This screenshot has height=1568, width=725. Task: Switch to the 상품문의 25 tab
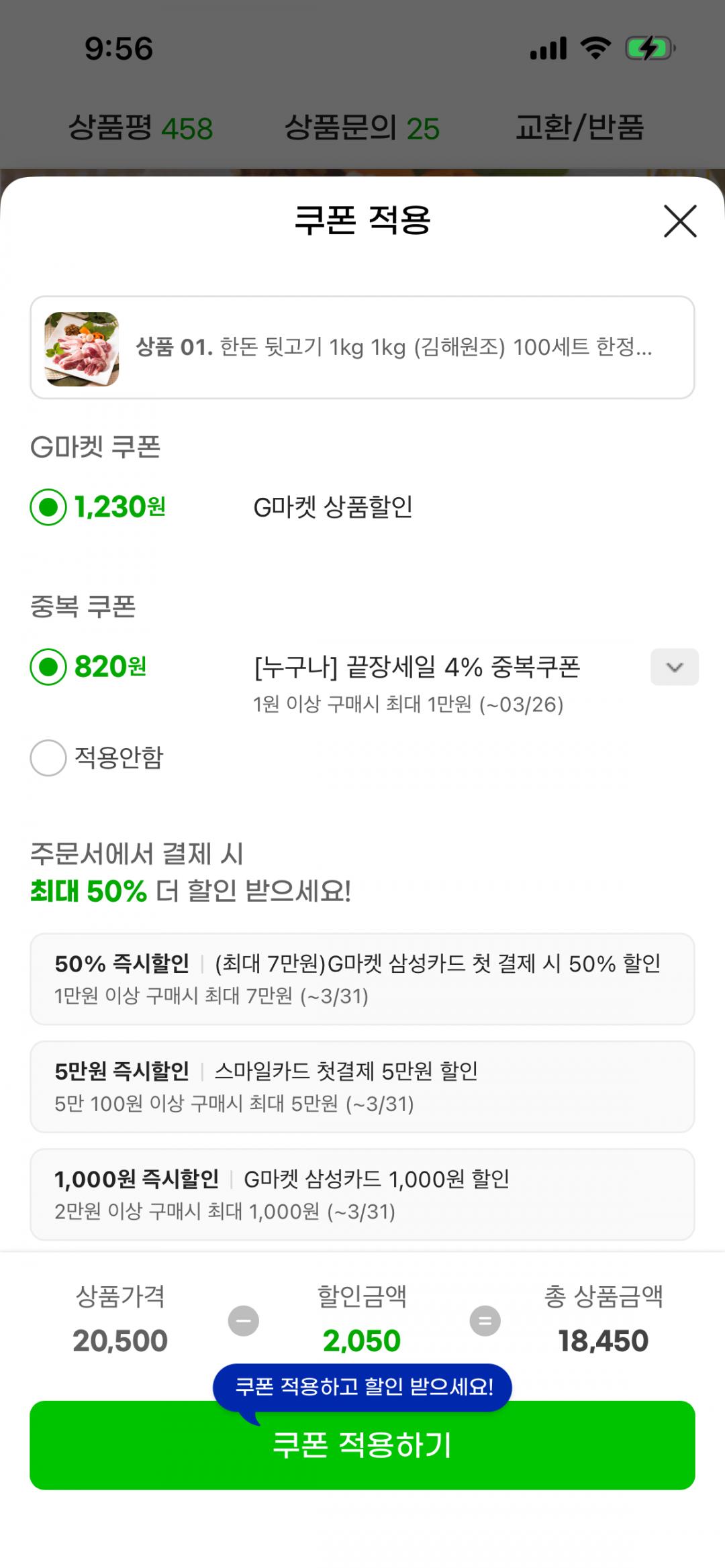tap(362, 127)
